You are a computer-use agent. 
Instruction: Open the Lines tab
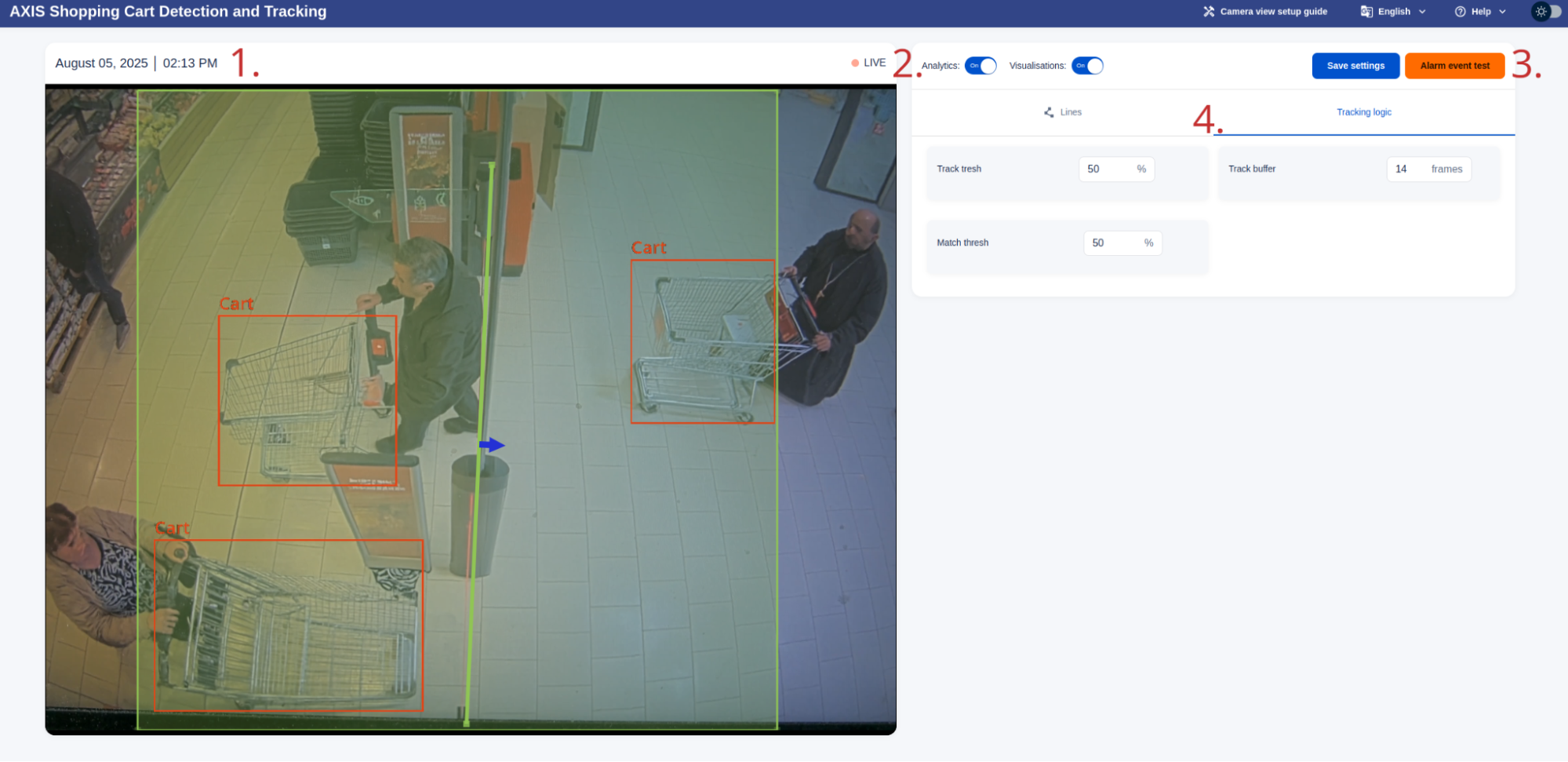click(x=1063, y=112)
